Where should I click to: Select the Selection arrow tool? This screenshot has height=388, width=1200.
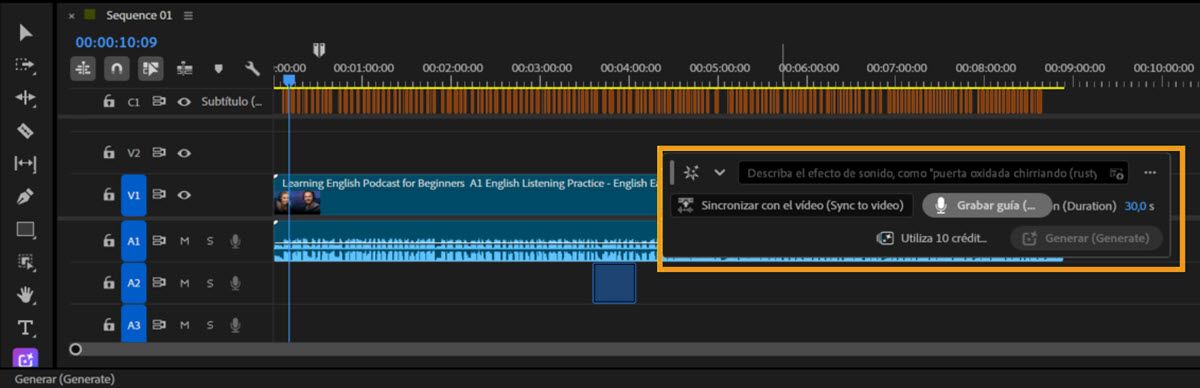[26, 33]
